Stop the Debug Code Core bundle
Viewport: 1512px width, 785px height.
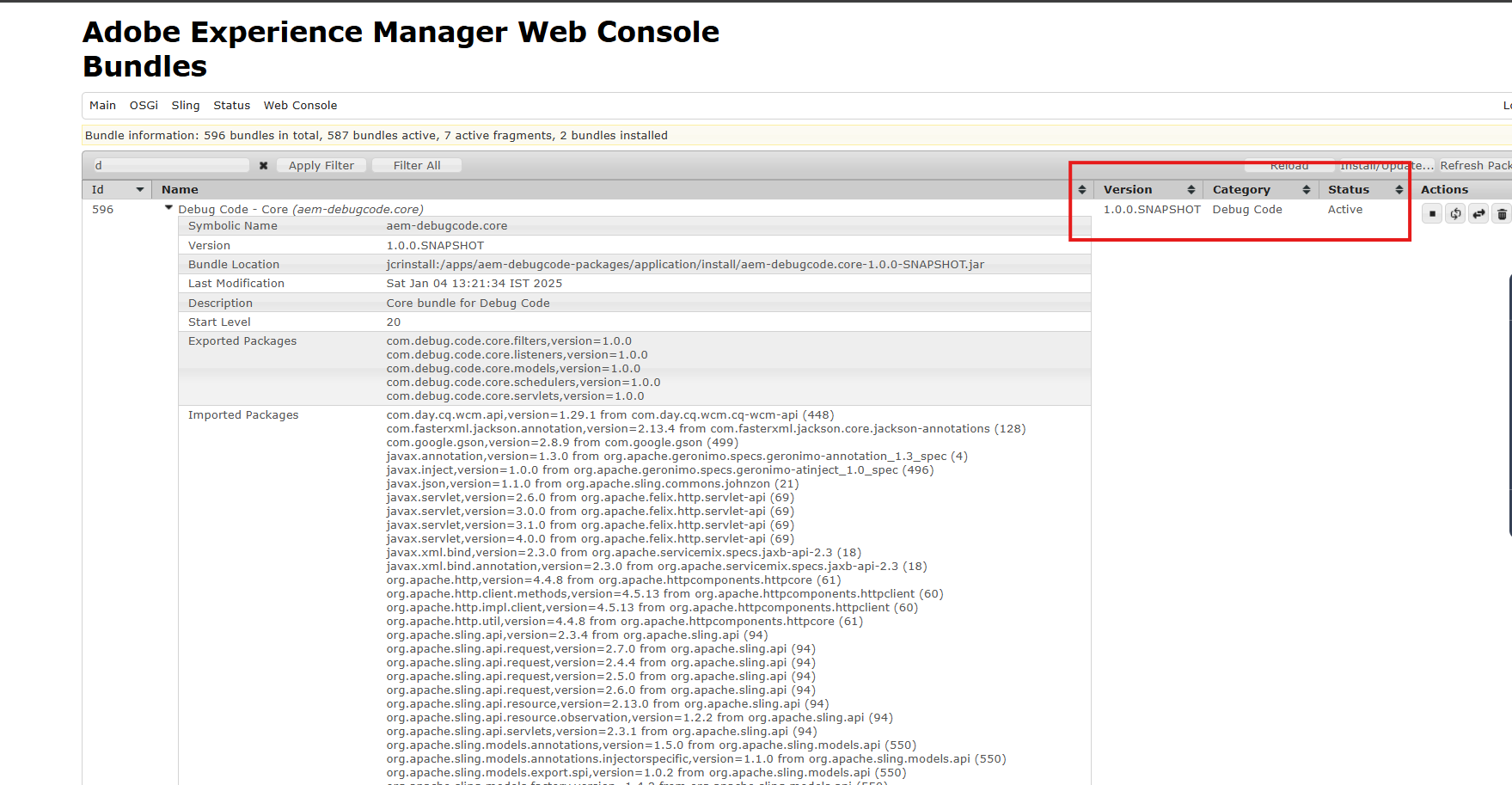[1432, 214]
